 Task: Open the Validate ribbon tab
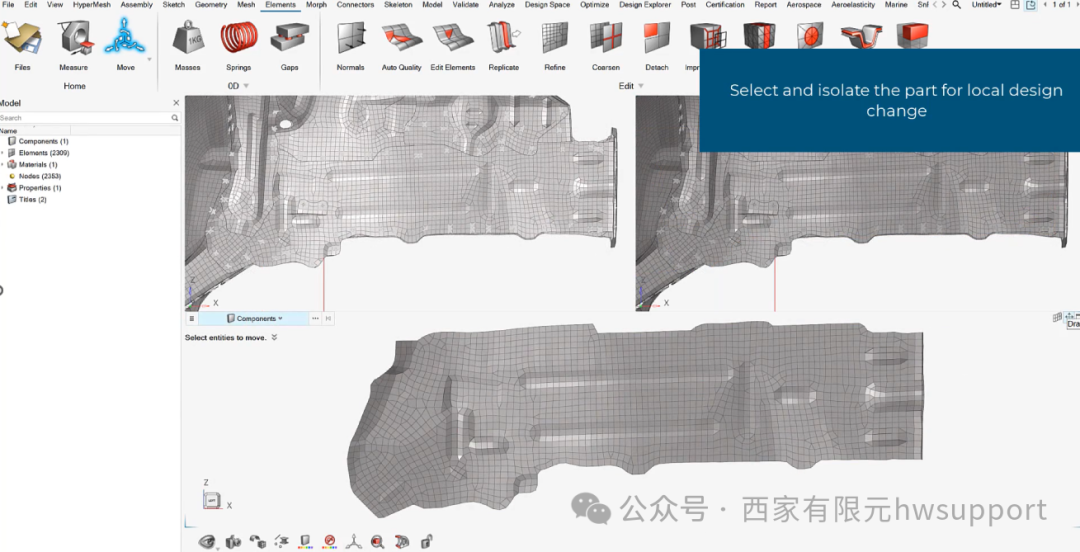(466, 5)
